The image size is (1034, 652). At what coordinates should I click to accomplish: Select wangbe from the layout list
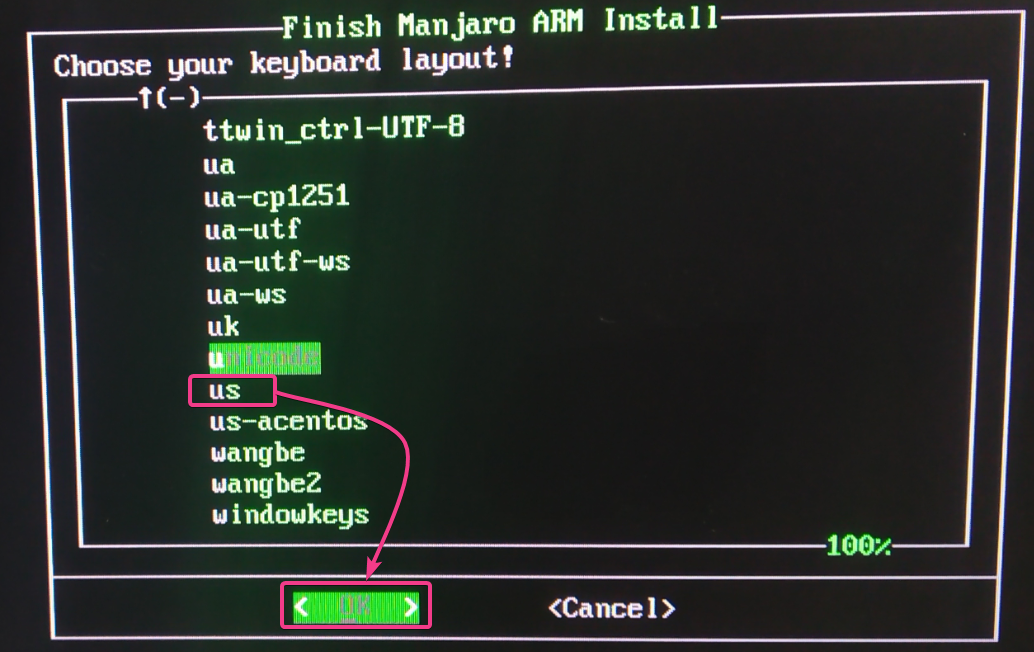tap(258, 454)
